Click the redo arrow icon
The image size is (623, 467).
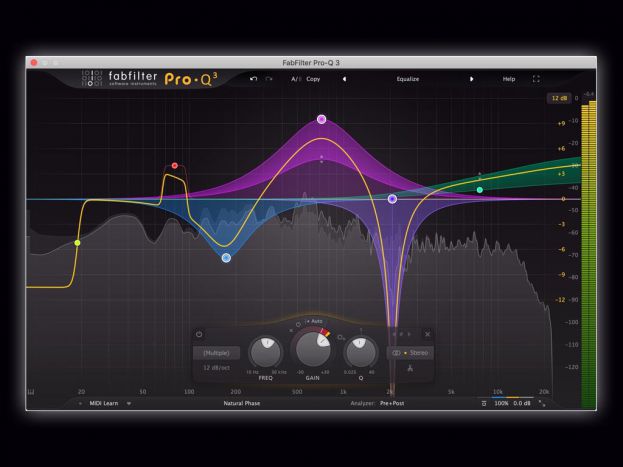269,78
